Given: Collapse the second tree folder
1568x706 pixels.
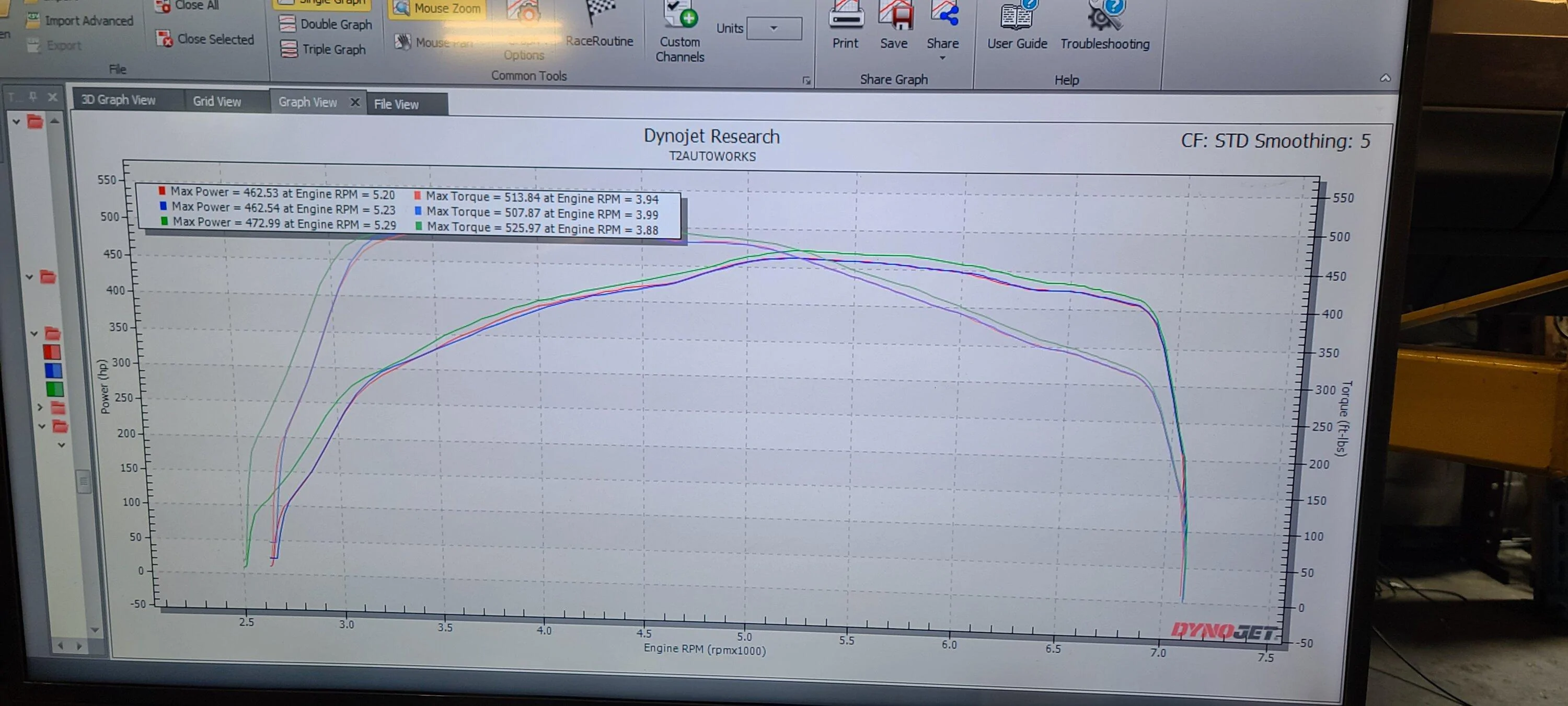Looking at the screenshot, I should 29,277.
